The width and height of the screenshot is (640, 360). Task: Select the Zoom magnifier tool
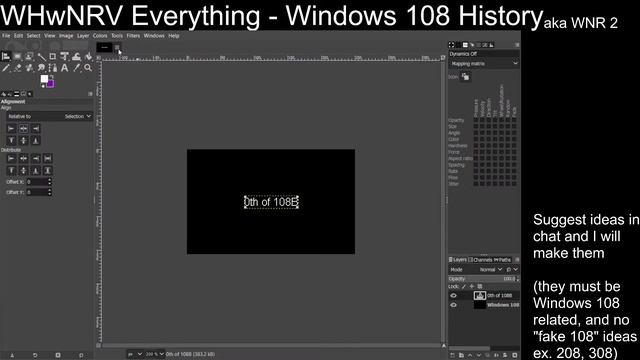click(88, 68)
